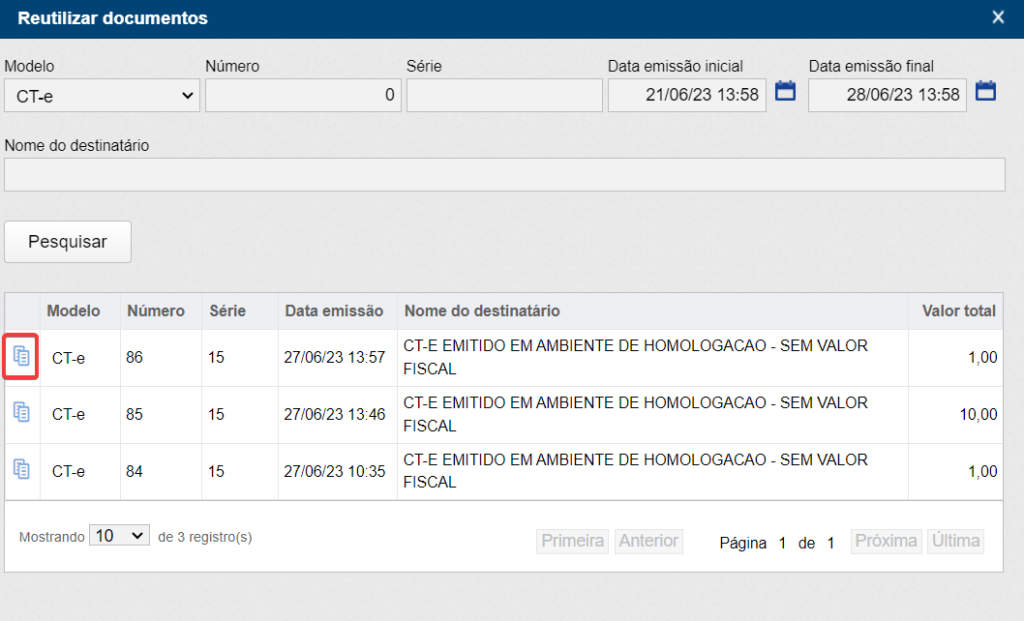Viewport: 1024px width, 621px height.
Task: Click reuse document icon for CT-e 86
Action: click(22, 356)
